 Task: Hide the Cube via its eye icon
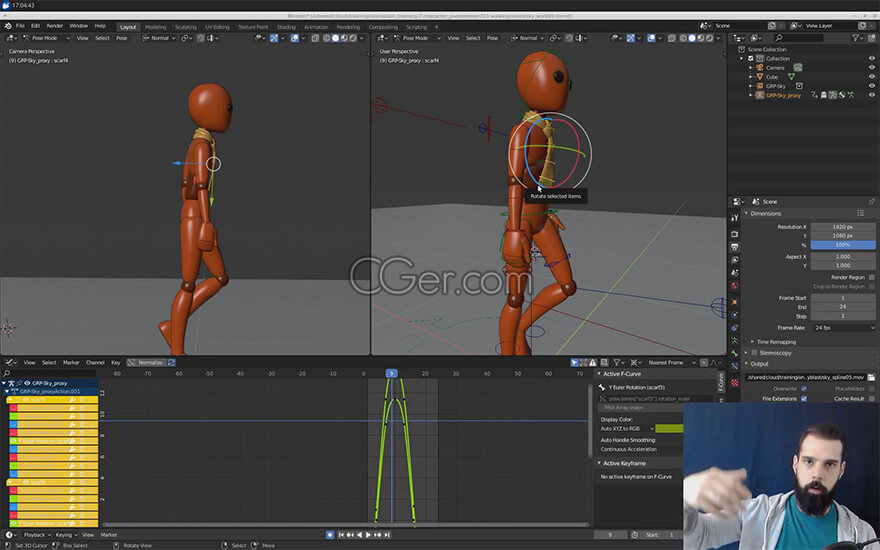(x=872, y=76)
